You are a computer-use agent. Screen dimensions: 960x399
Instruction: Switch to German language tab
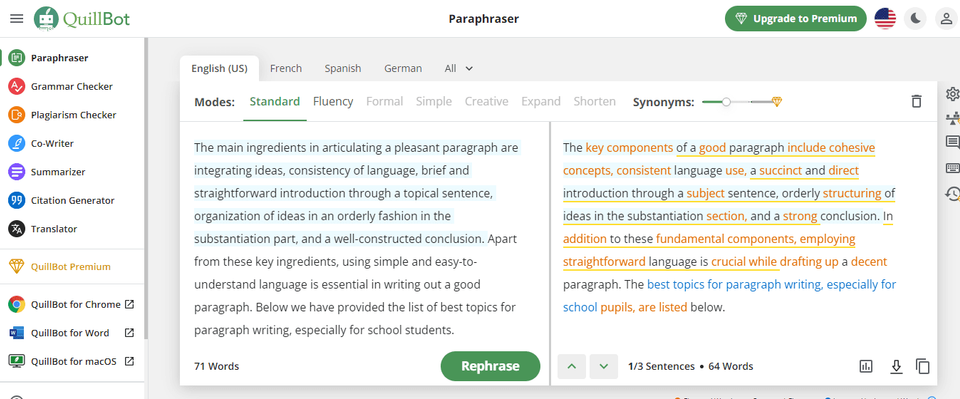coord(403,69)
